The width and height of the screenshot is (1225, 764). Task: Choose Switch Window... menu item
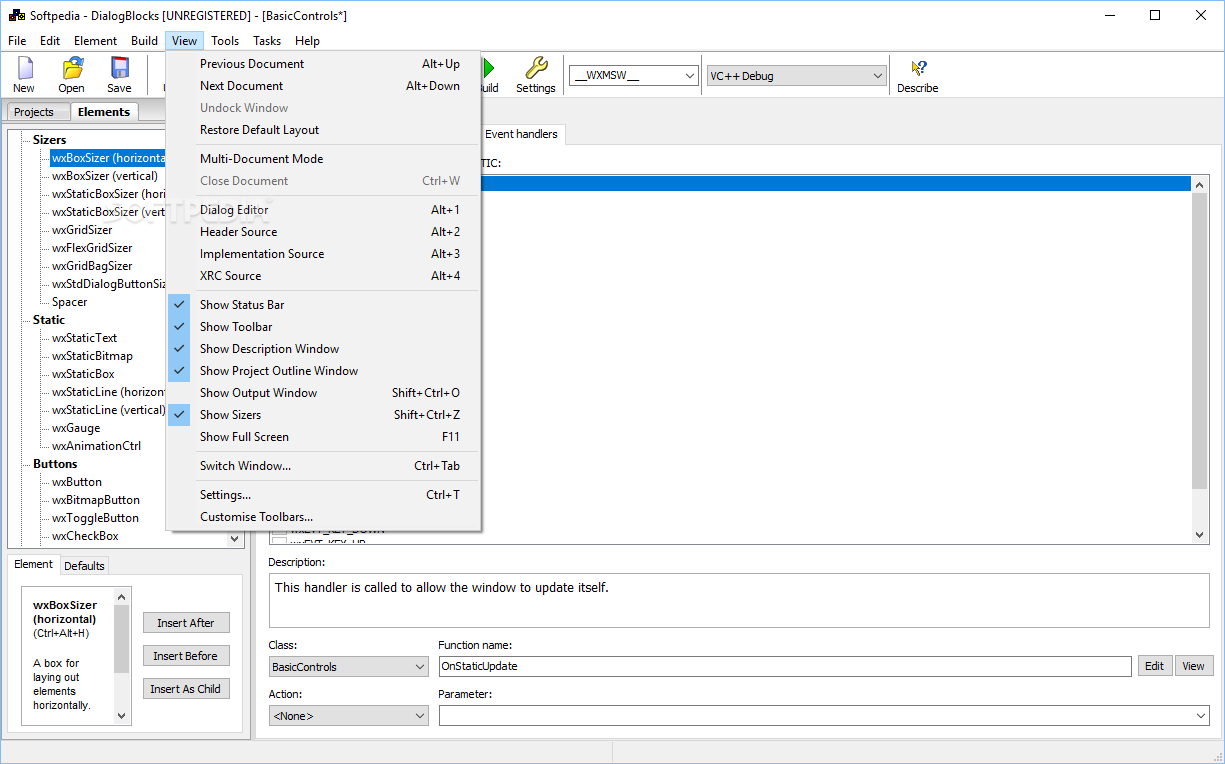click(324, 466)
